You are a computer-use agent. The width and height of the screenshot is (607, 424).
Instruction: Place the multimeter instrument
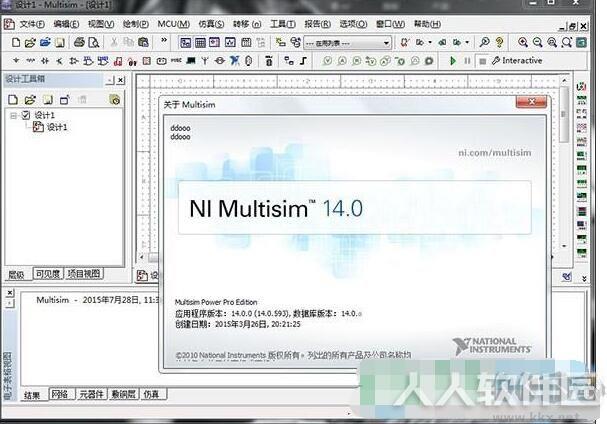[x=581, y=87]
